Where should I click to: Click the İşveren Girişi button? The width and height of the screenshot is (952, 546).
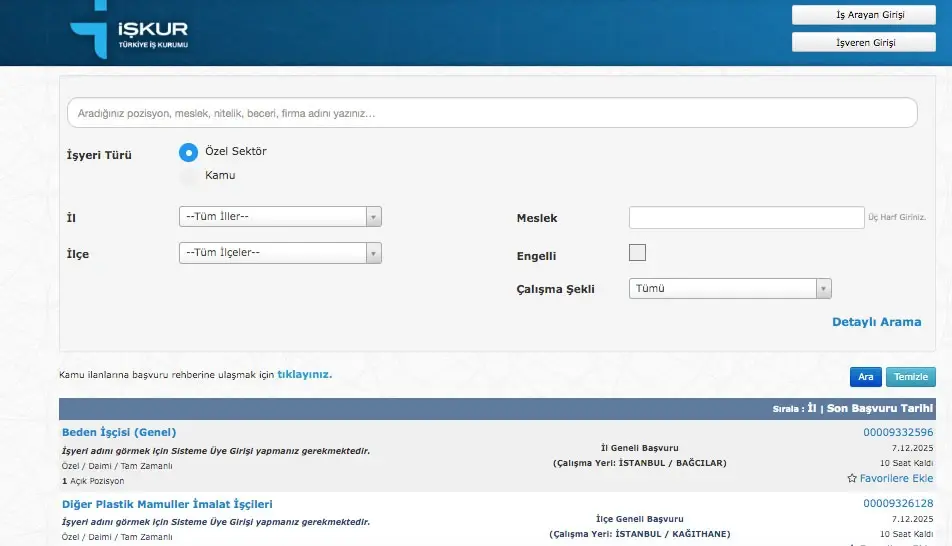click(863, 42)
